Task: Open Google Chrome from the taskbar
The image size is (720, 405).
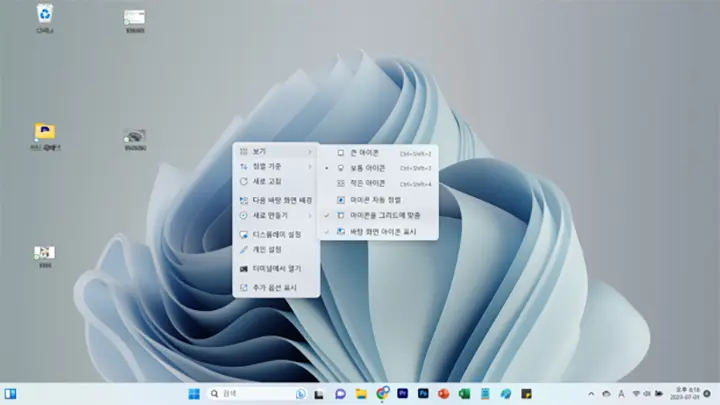Action: coord(382,394)
